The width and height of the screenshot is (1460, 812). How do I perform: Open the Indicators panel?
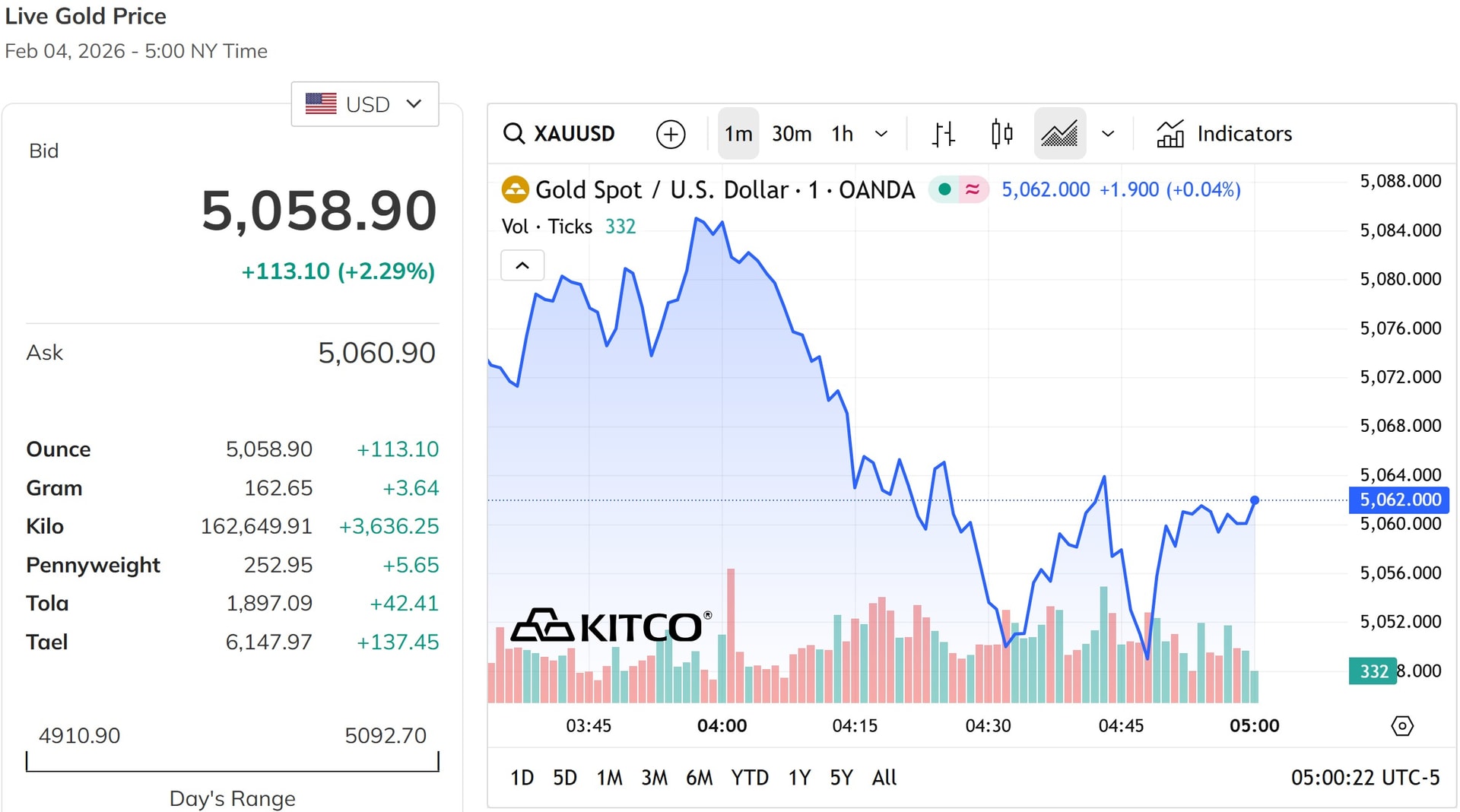pos(1224,134)
